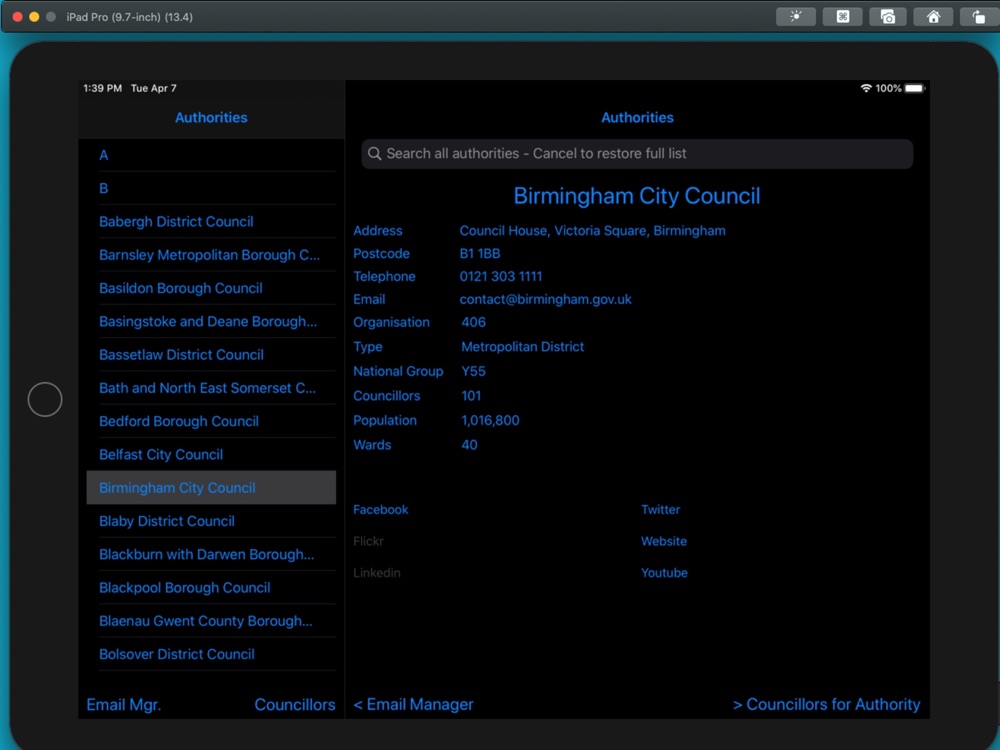Screen dimensions: 1000x750
Task: Click national group value Y55
Action: tap(473, 371)
